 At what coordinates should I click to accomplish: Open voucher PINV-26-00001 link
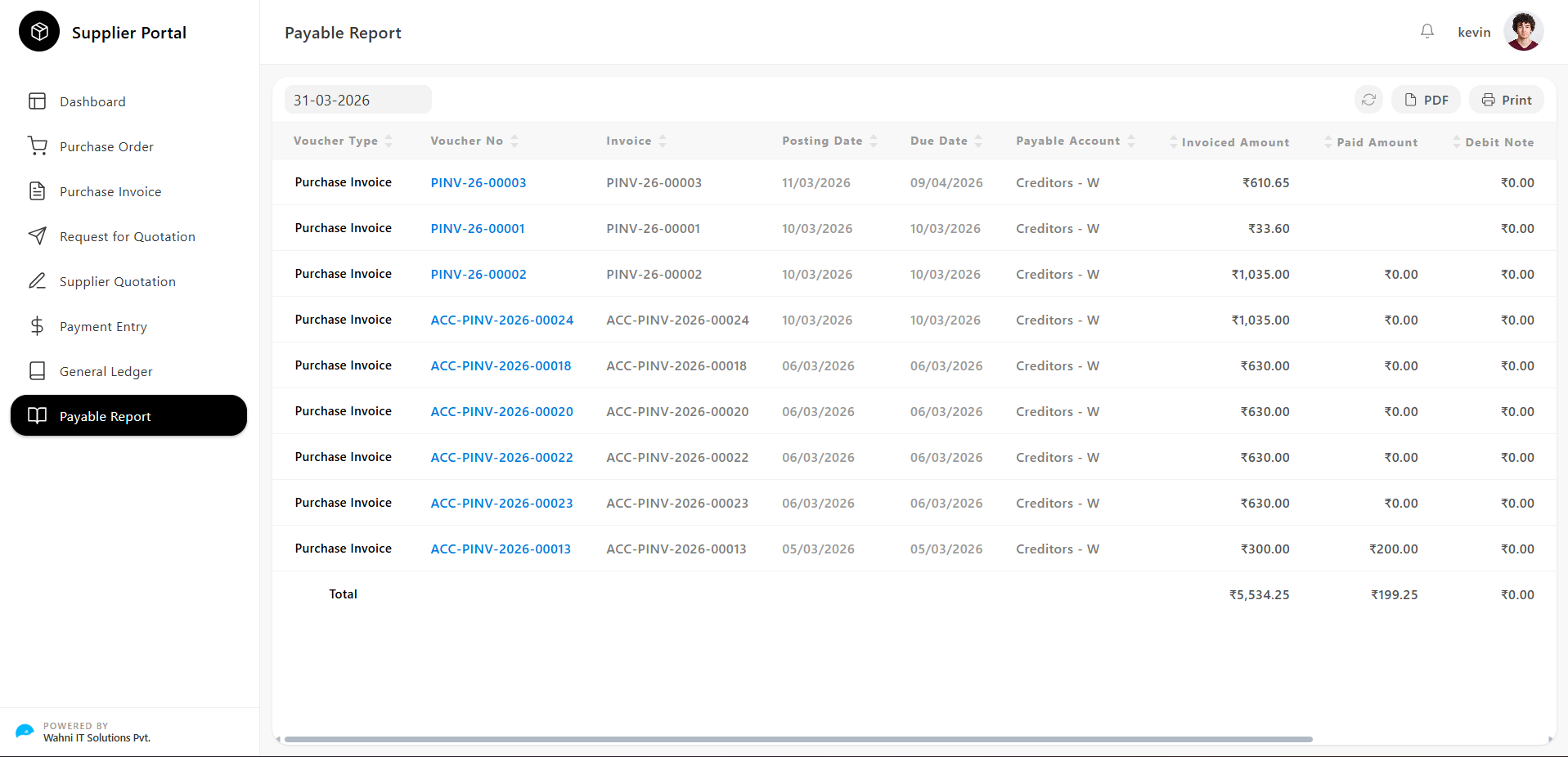(478, 228)
